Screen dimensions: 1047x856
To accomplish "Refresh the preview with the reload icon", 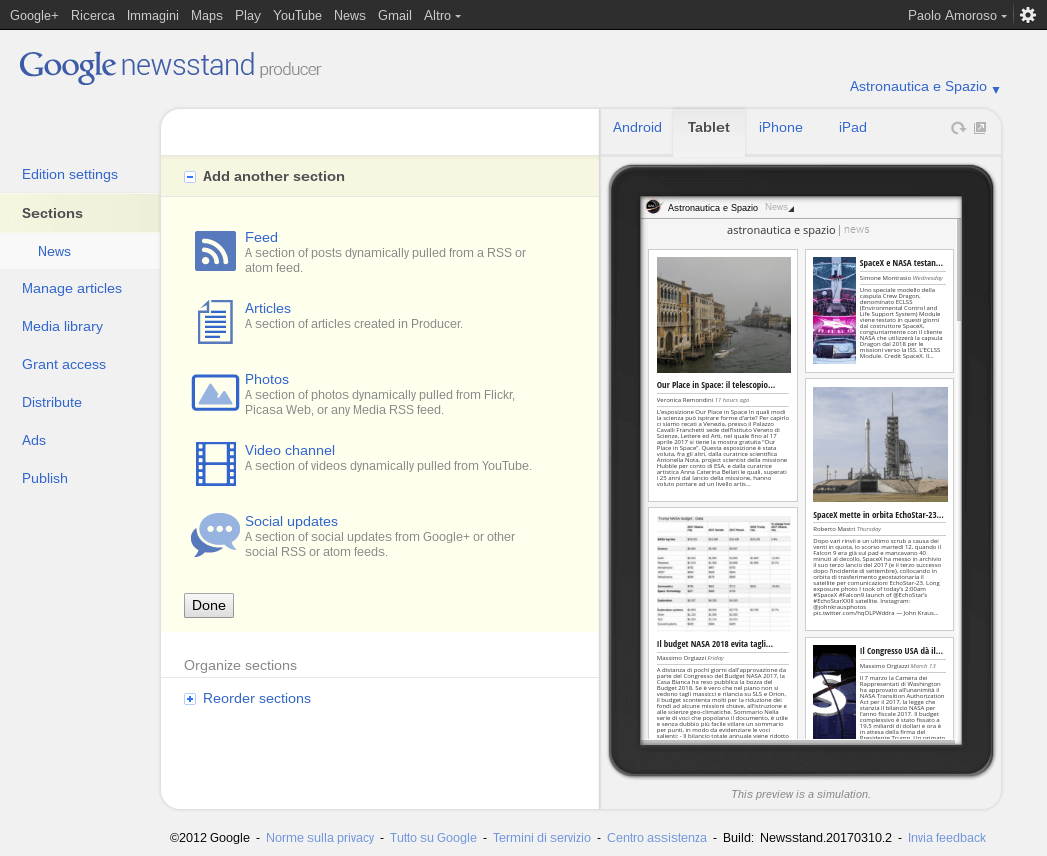I will [958, 128].
